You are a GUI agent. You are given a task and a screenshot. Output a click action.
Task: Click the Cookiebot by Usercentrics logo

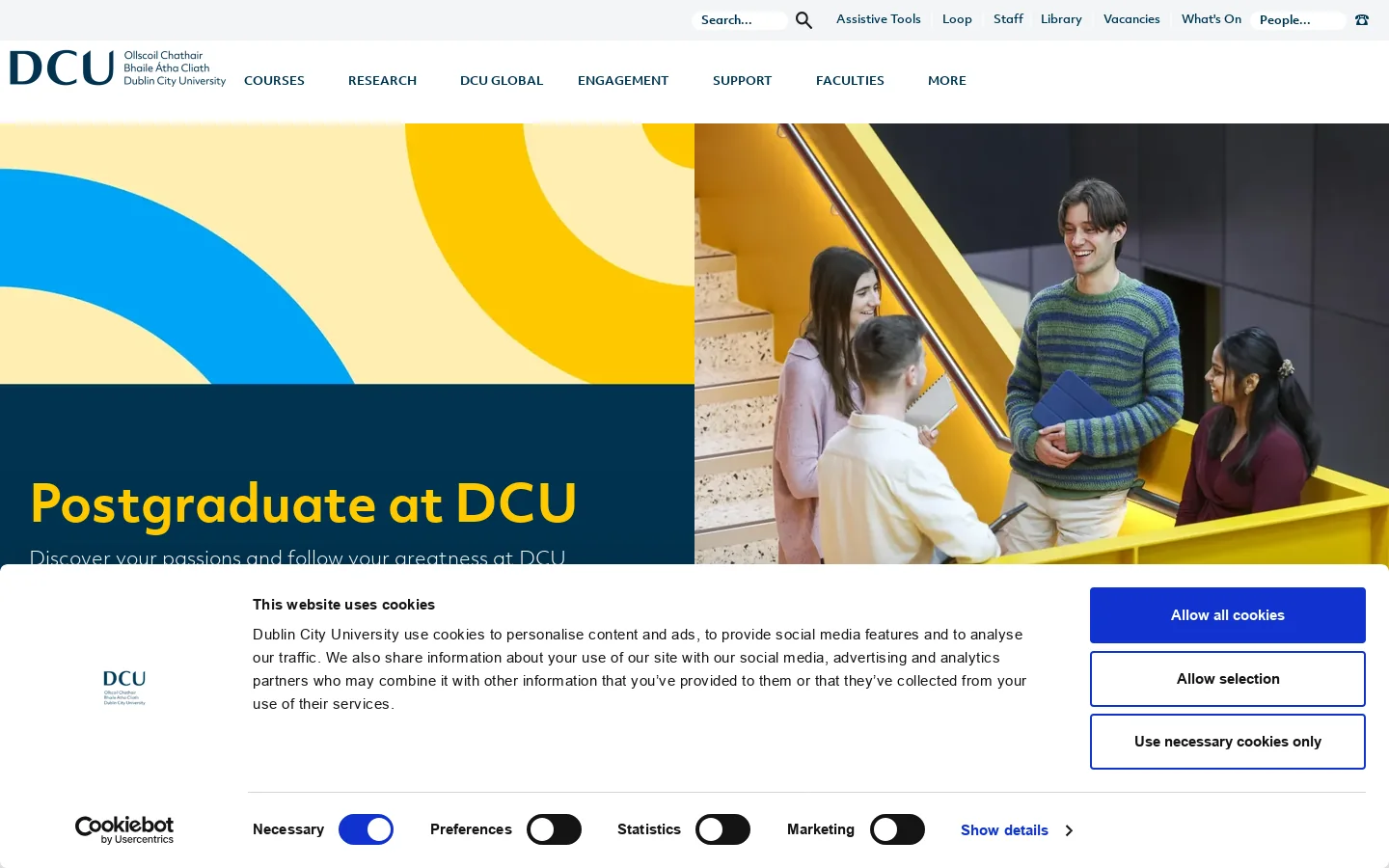coord(124,830)
